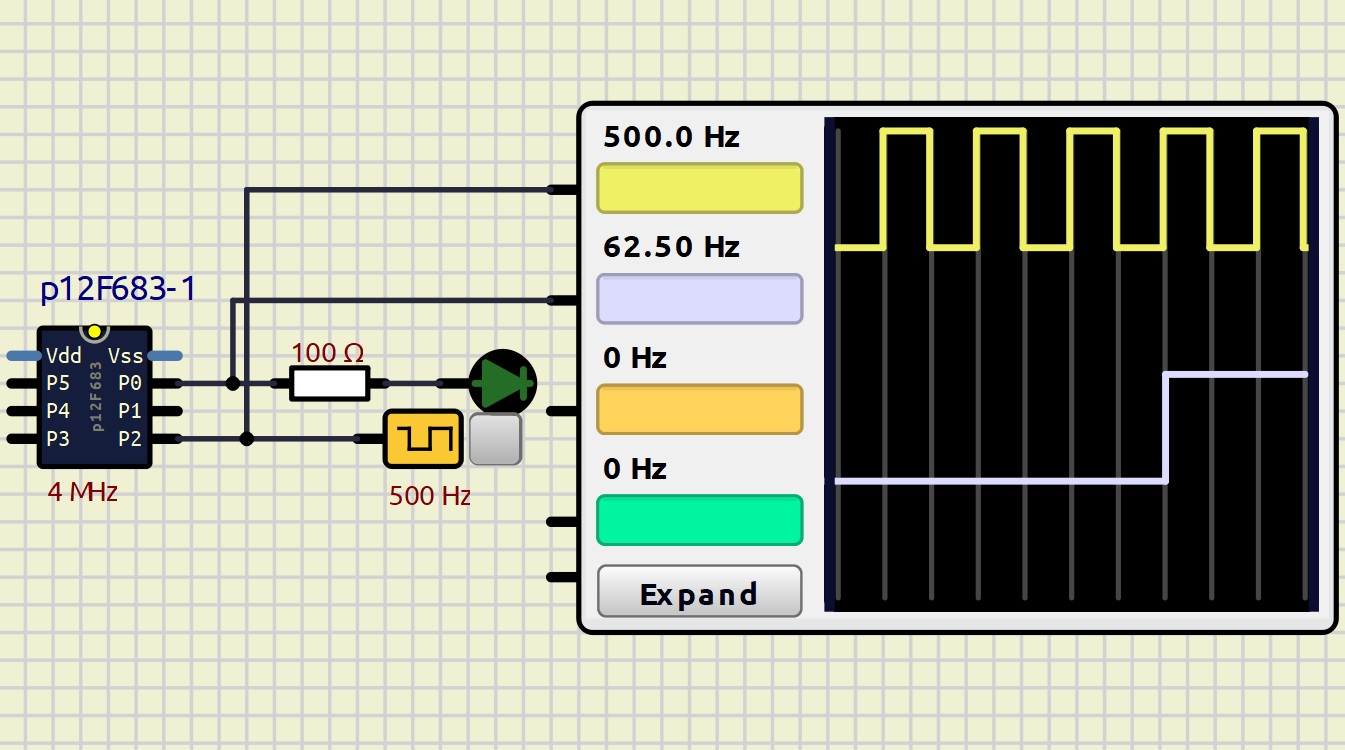
Task: Click the yellow channel 1 color swatch
Action: tap(699, 188)
